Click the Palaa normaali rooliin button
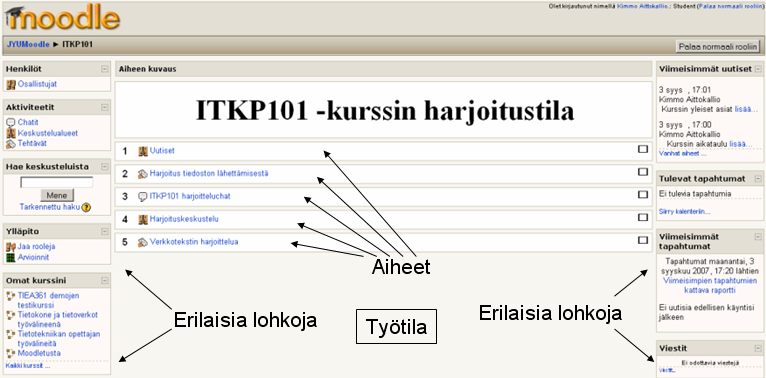 [x=718, y=47]
